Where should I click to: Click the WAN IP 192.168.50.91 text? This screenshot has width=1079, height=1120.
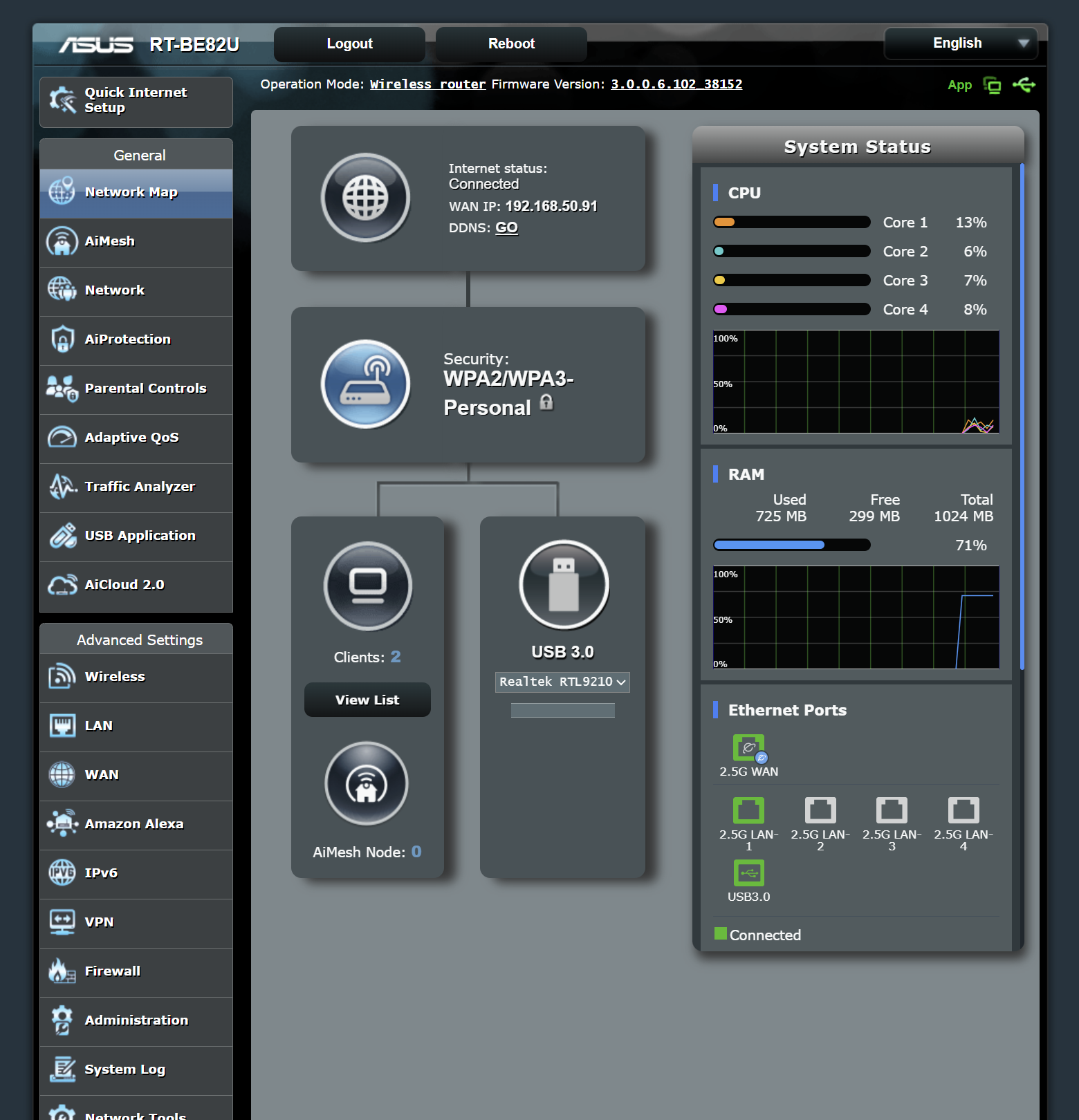[x=551, y=207]
